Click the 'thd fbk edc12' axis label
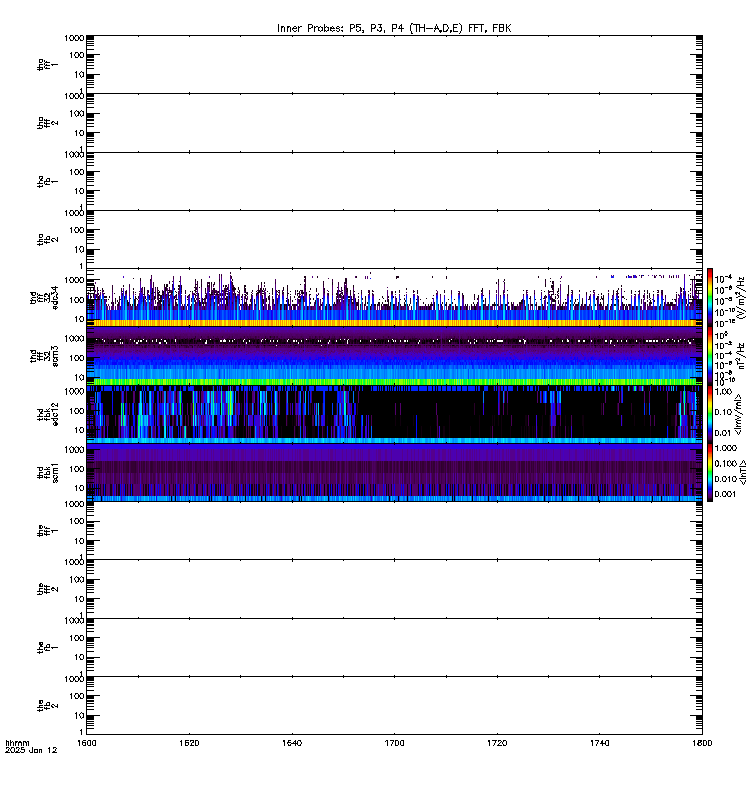This screenshot has width=750, height=800. coord(47,414)
